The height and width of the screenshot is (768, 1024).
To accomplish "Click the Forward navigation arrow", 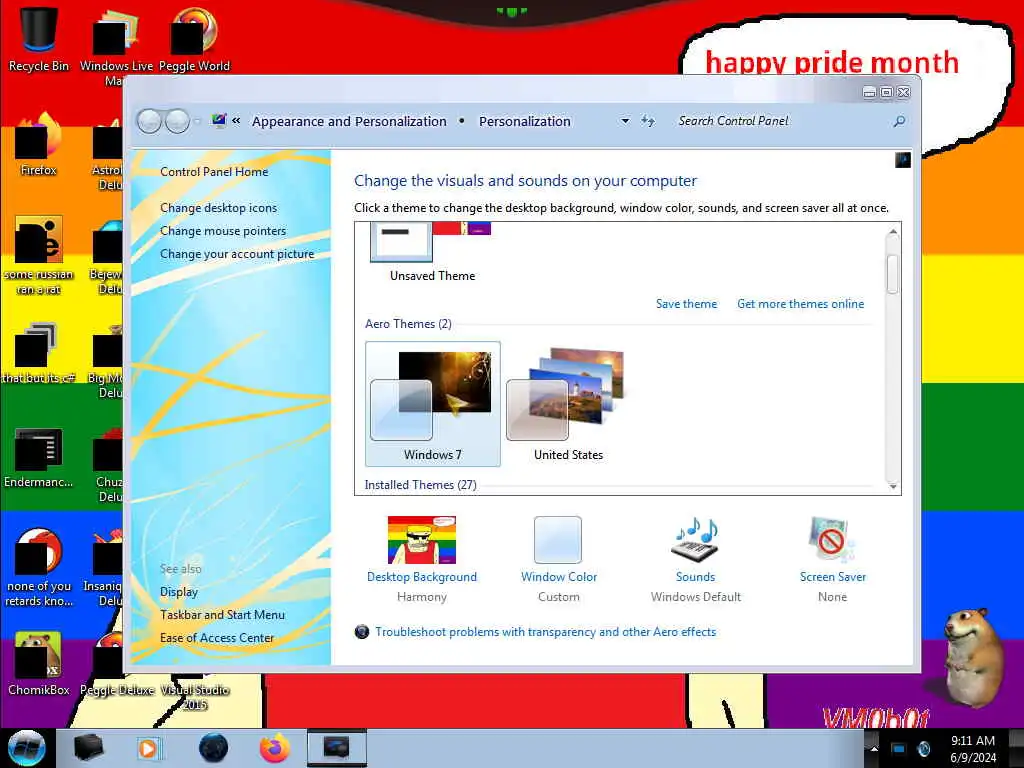I will point(177,121).
